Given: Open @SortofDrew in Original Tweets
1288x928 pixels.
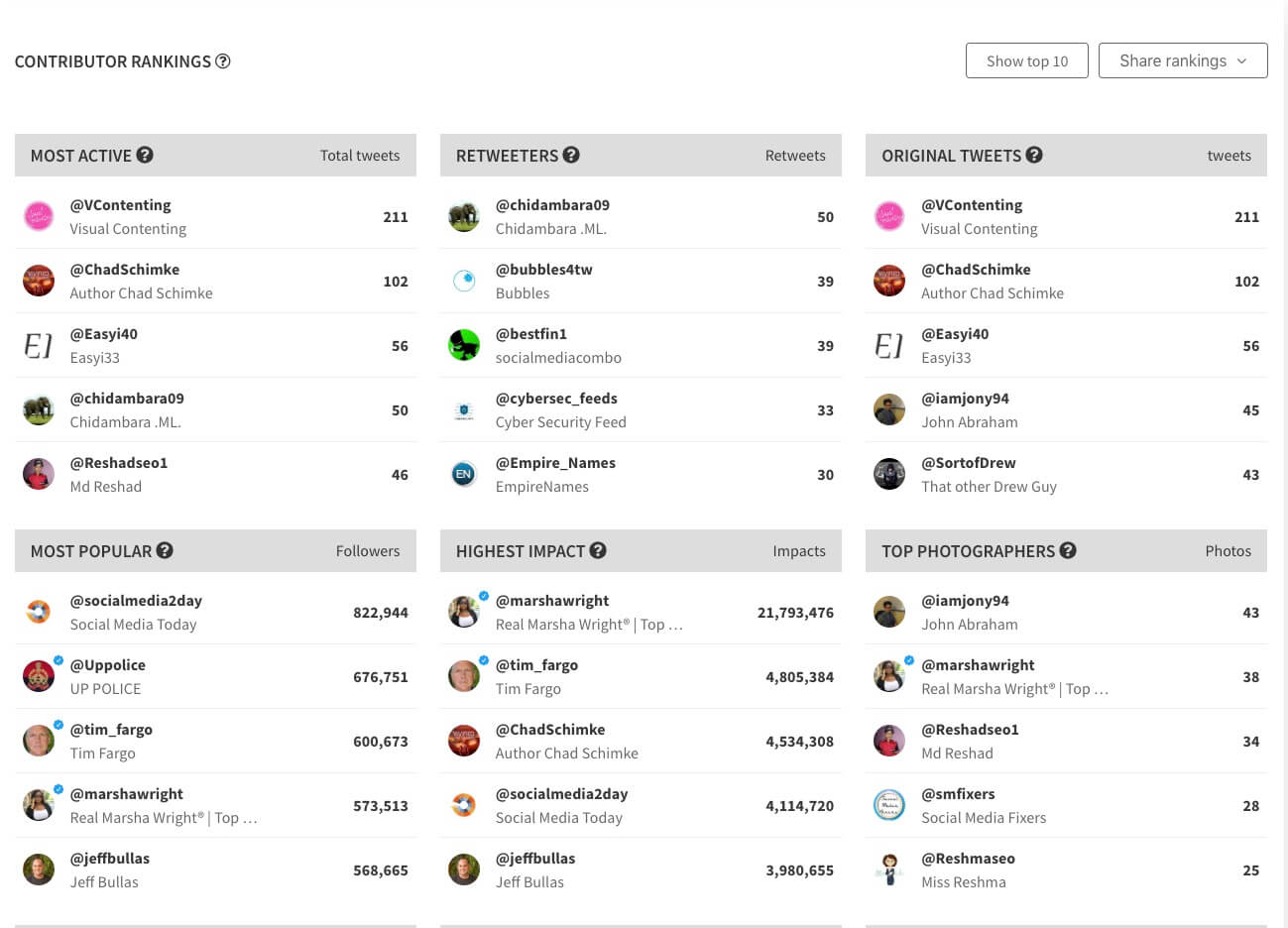Looking at the screenshot, I should [969, 463].
